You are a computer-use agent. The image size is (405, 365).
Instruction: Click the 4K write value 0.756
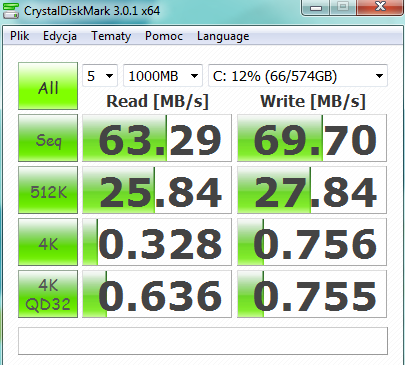(312, 242)
